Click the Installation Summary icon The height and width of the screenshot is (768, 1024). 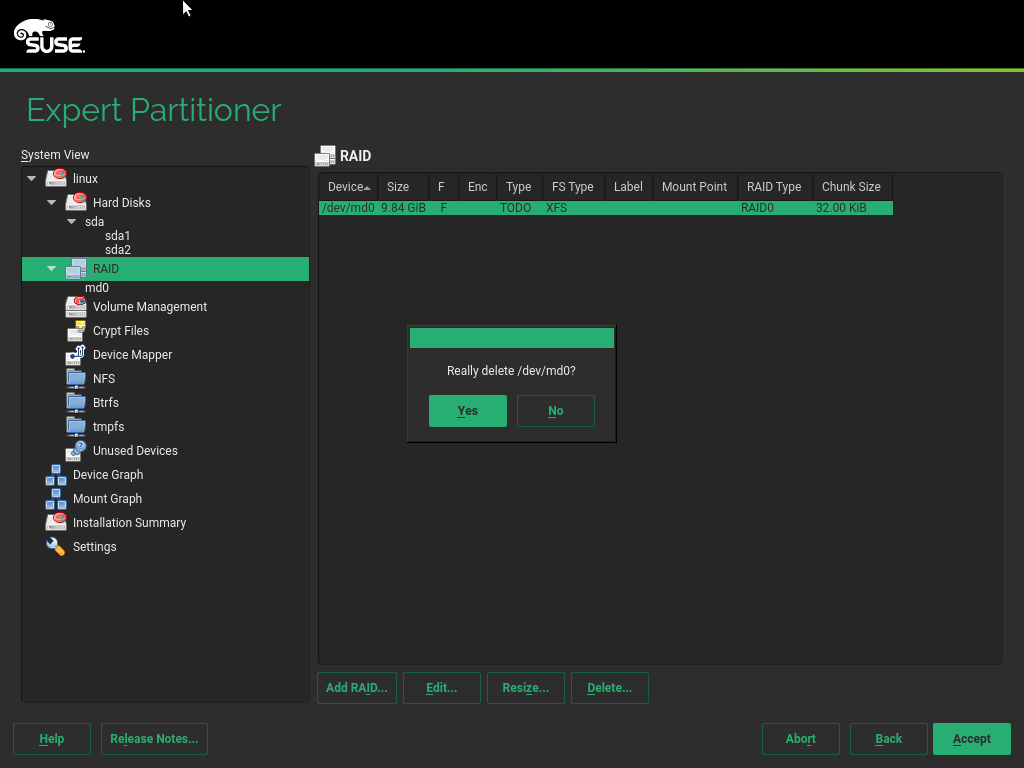[56, 522]
